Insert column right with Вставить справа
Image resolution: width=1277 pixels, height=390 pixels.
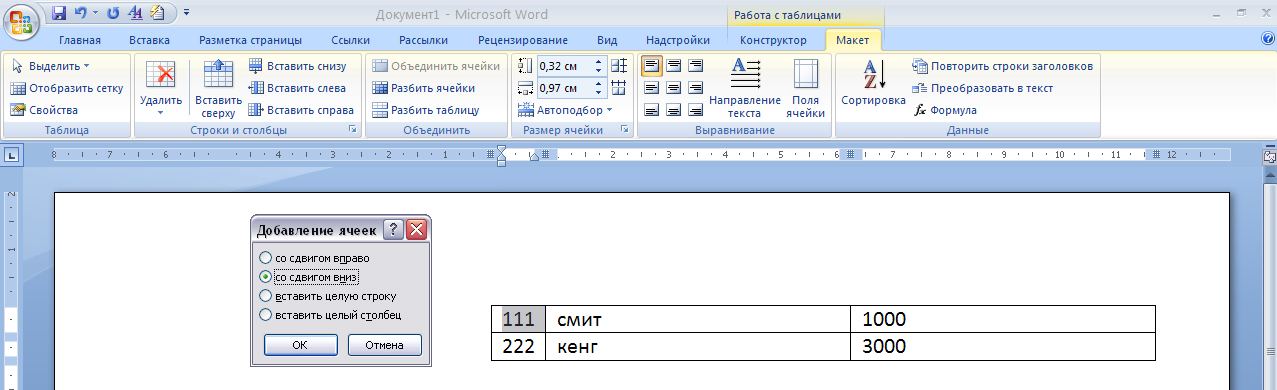coord(301,110)
